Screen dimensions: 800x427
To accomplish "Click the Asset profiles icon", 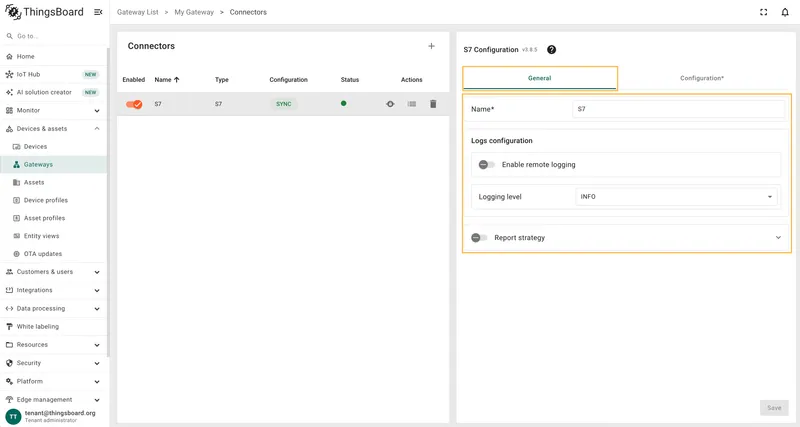I will (16, 218).
